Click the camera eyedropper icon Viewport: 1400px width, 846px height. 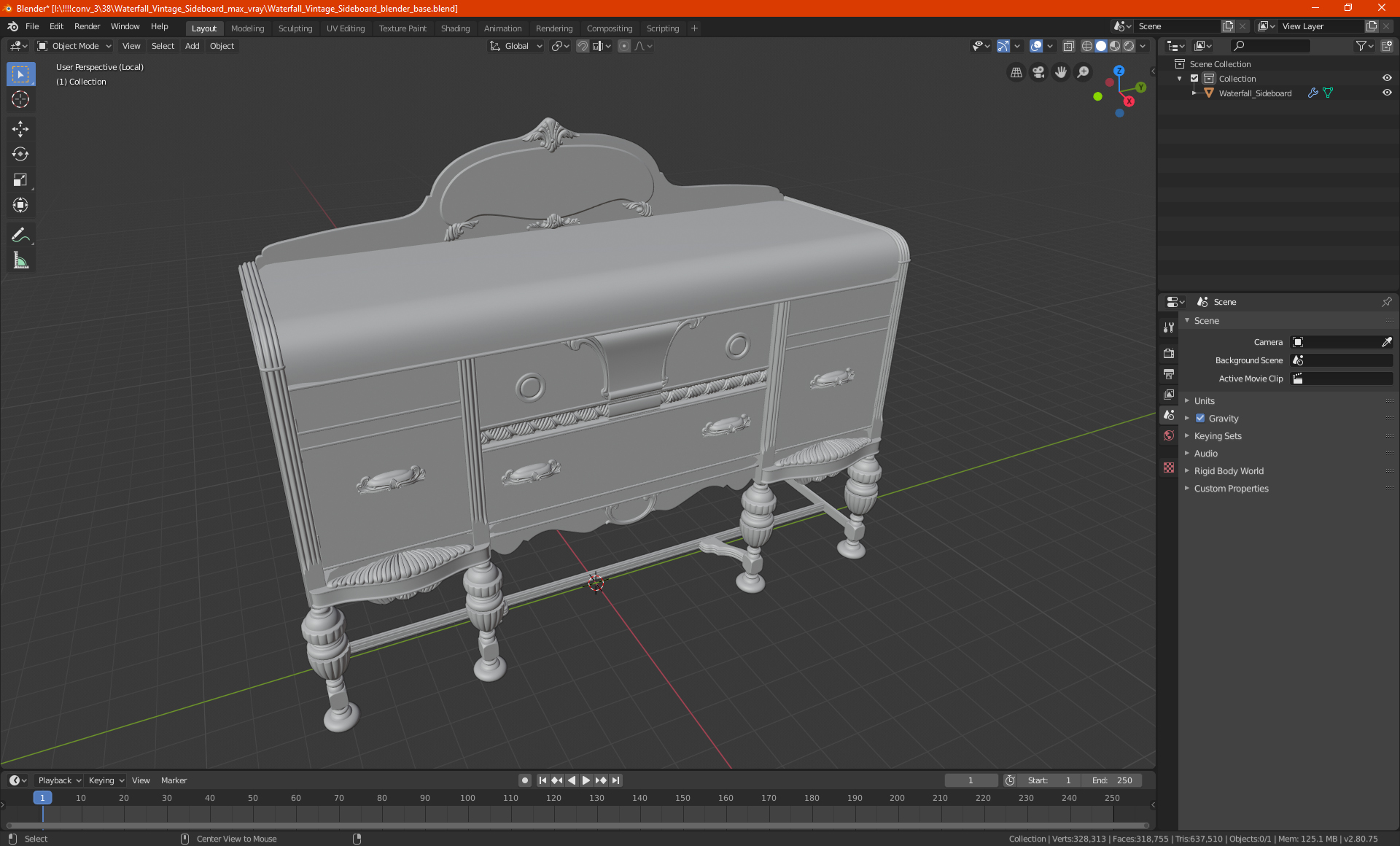[1386, 342]
